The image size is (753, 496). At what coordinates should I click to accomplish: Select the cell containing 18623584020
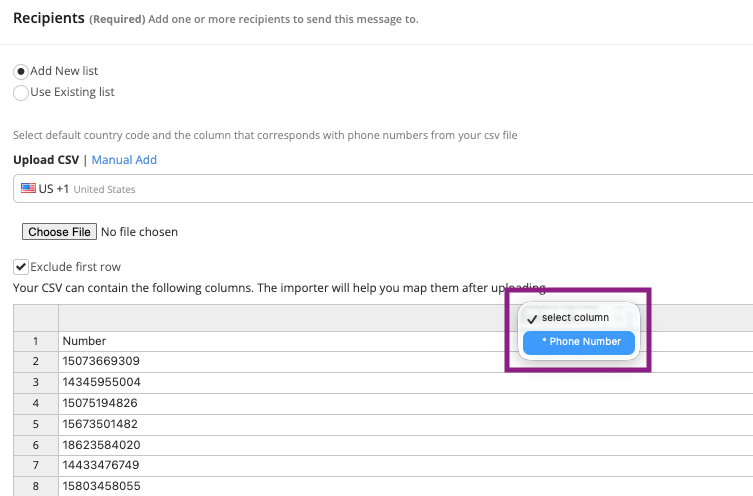click(100, 445)
